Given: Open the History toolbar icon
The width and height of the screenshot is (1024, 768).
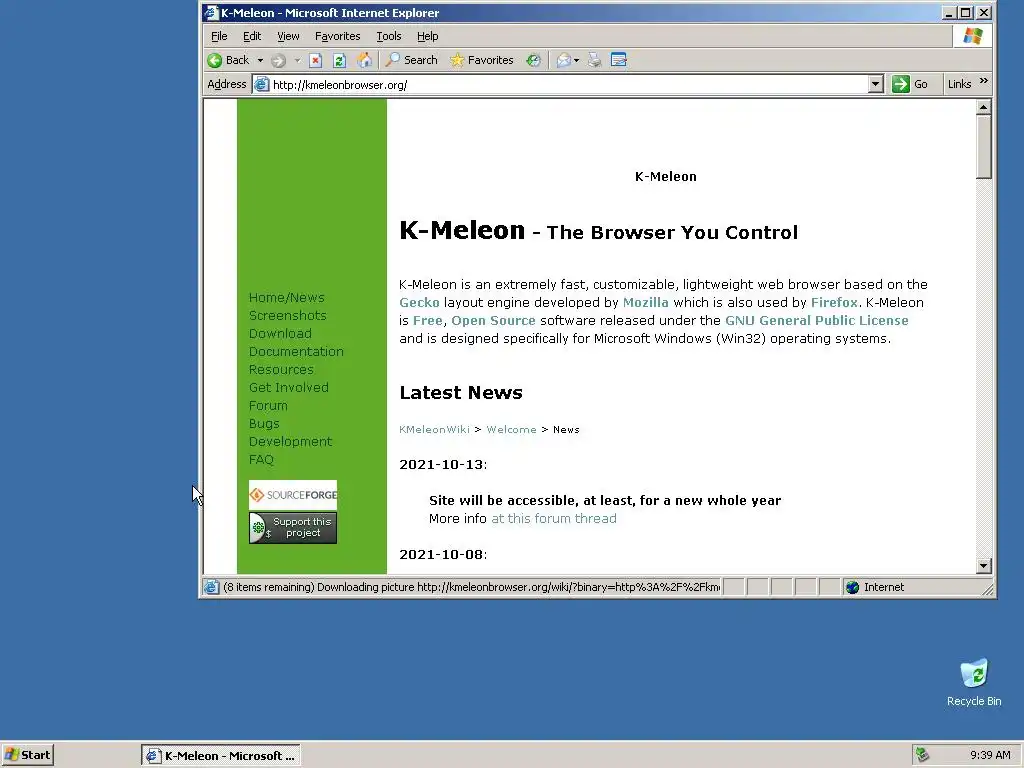Looking at the screenshot, I should (x=534, y=60).
